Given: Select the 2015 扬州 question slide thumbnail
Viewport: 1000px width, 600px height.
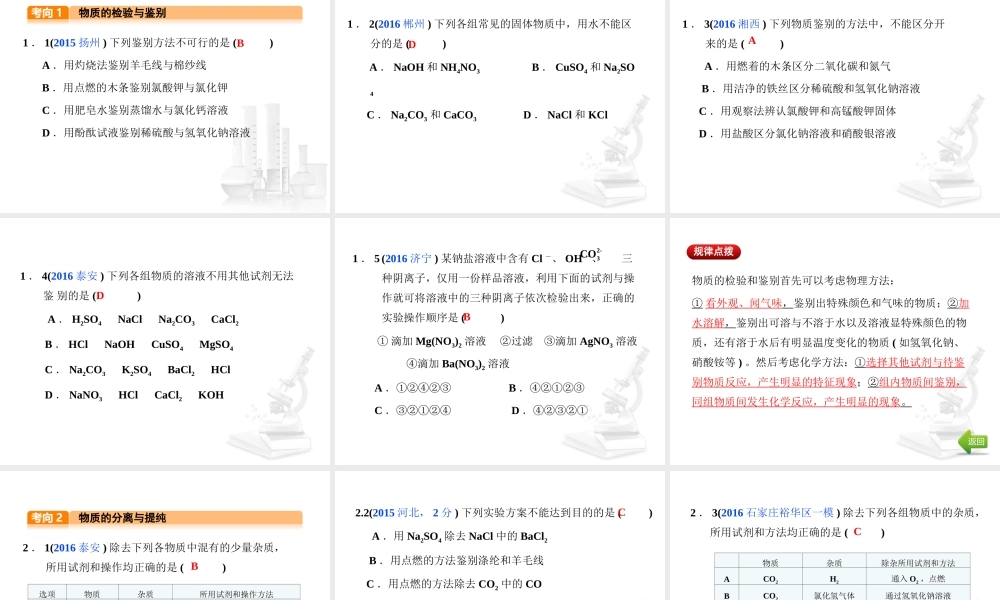Looking at the screenshot, I should click(164, 110).
